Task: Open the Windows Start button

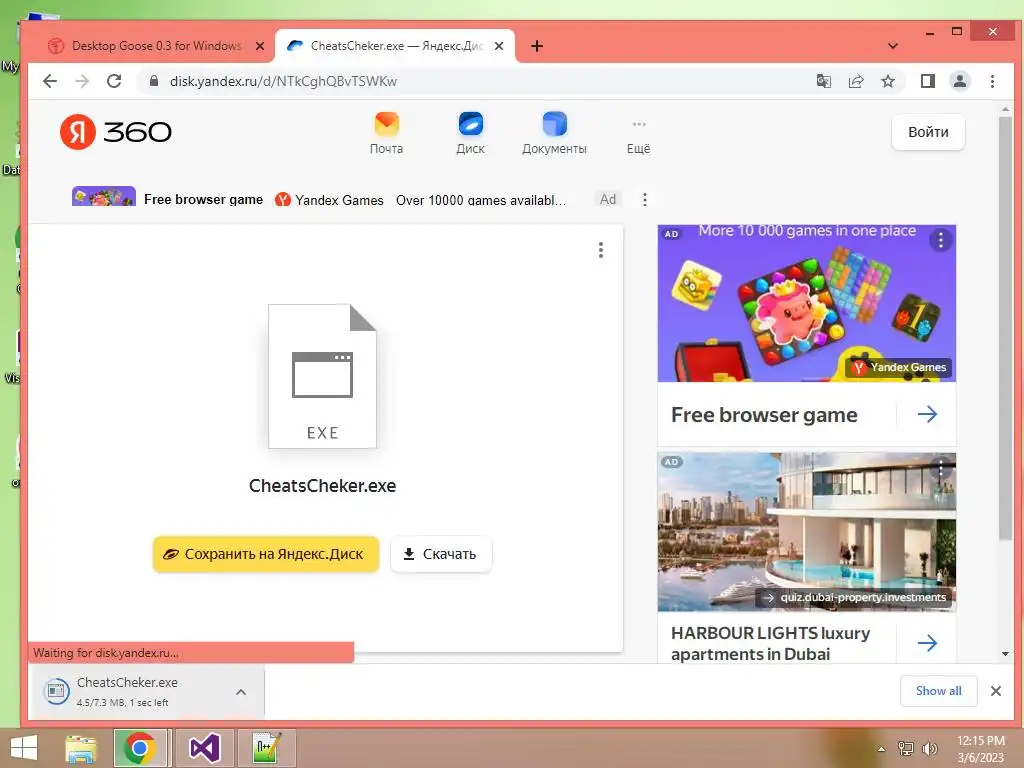Action: coord(24,748)
